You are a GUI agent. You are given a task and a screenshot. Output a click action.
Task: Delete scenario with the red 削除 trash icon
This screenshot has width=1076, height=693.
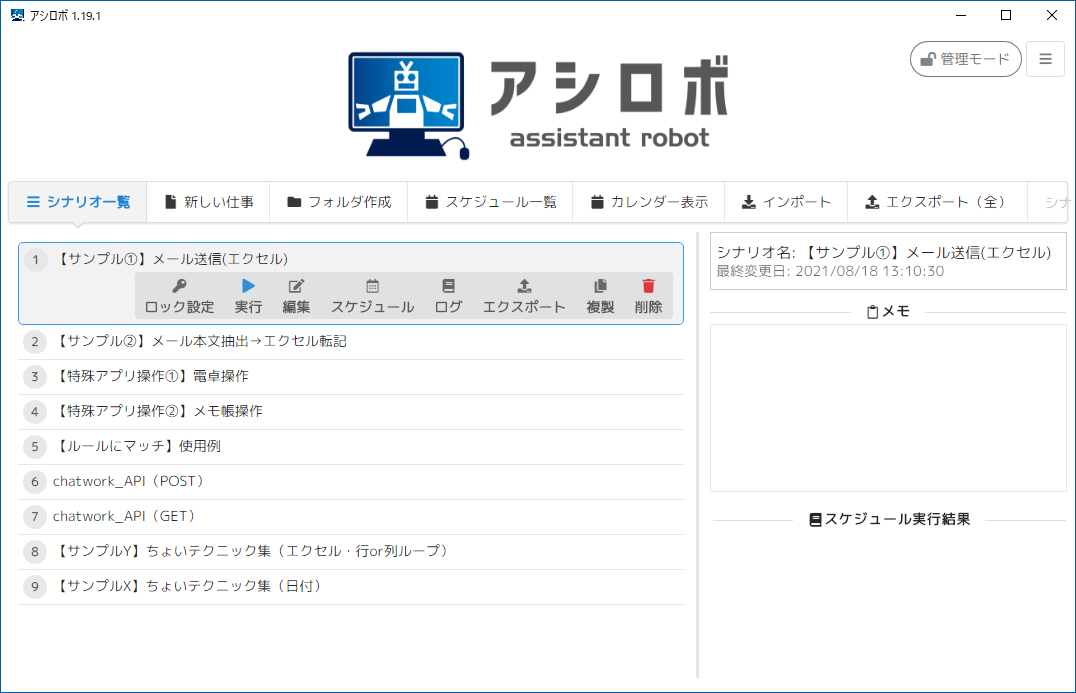click(648, 286)
